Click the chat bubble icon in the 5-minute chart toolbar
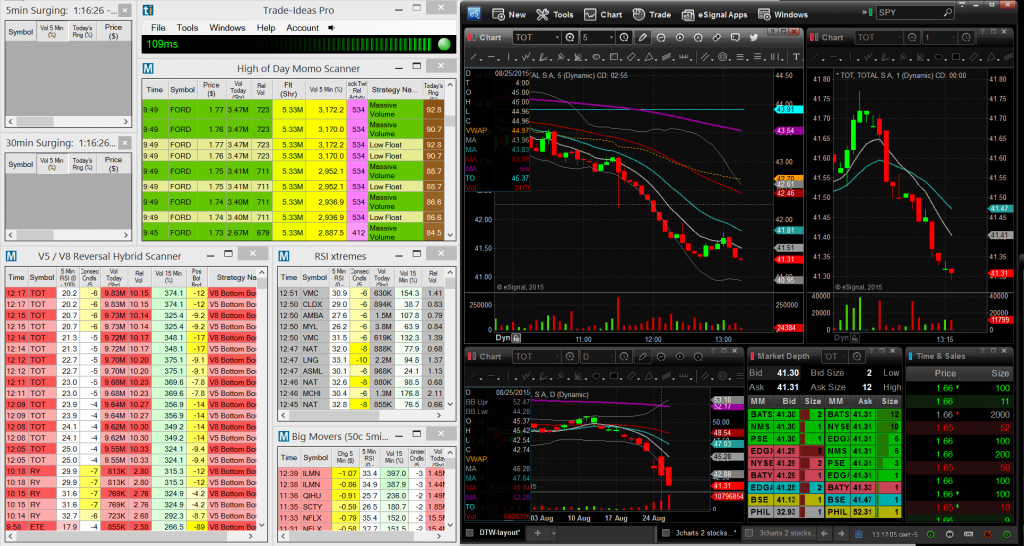 [735, 37]
